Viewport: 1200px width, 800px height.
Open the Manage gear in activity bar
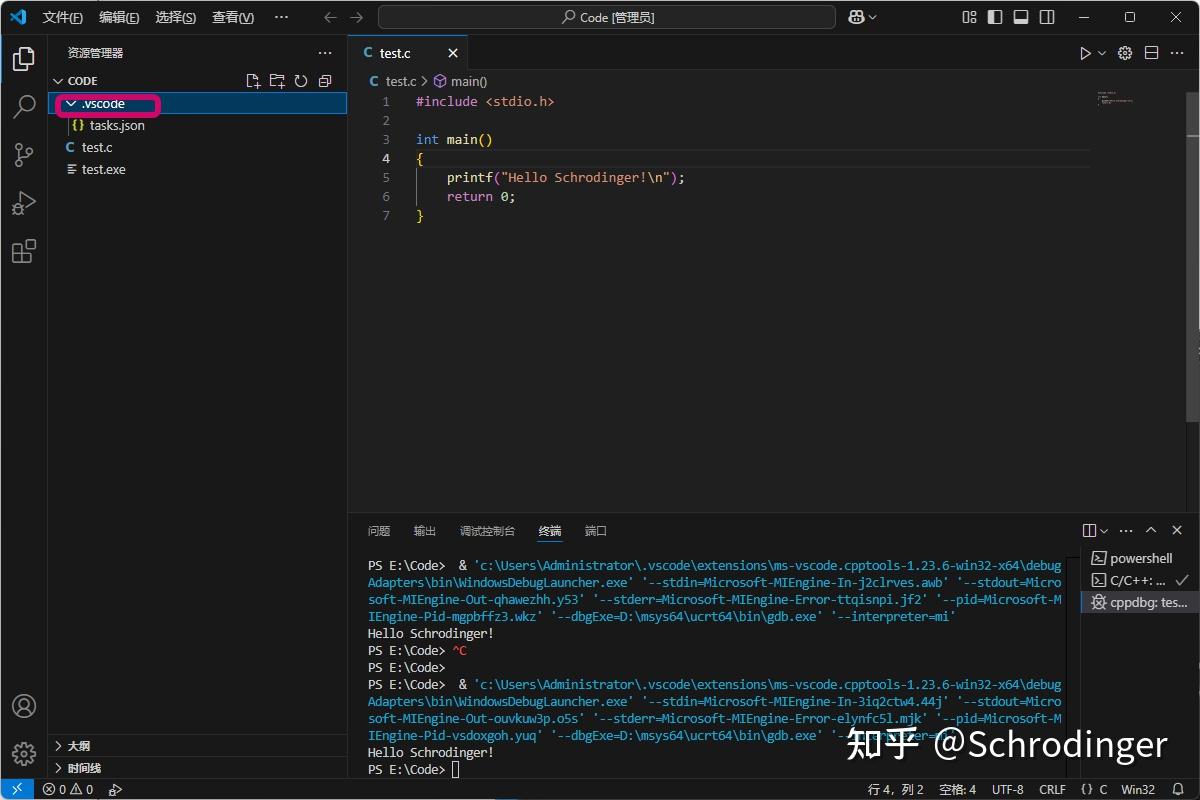(x=24, y=753)
